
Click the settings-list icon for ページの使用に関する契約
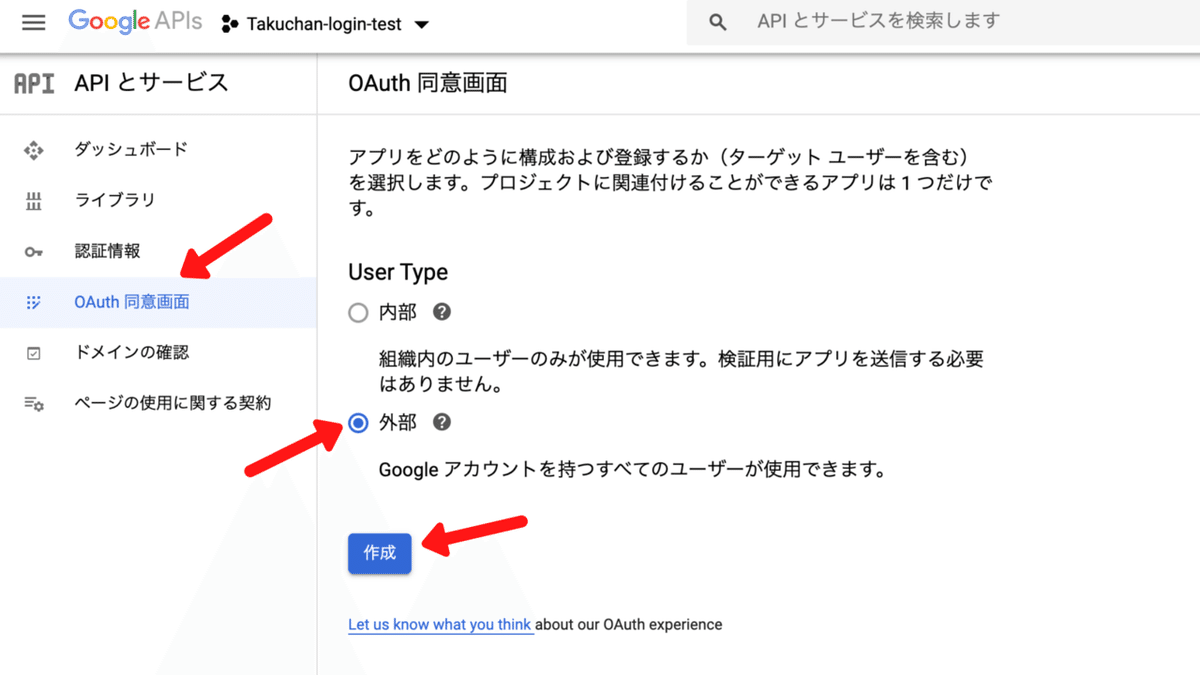34,404
